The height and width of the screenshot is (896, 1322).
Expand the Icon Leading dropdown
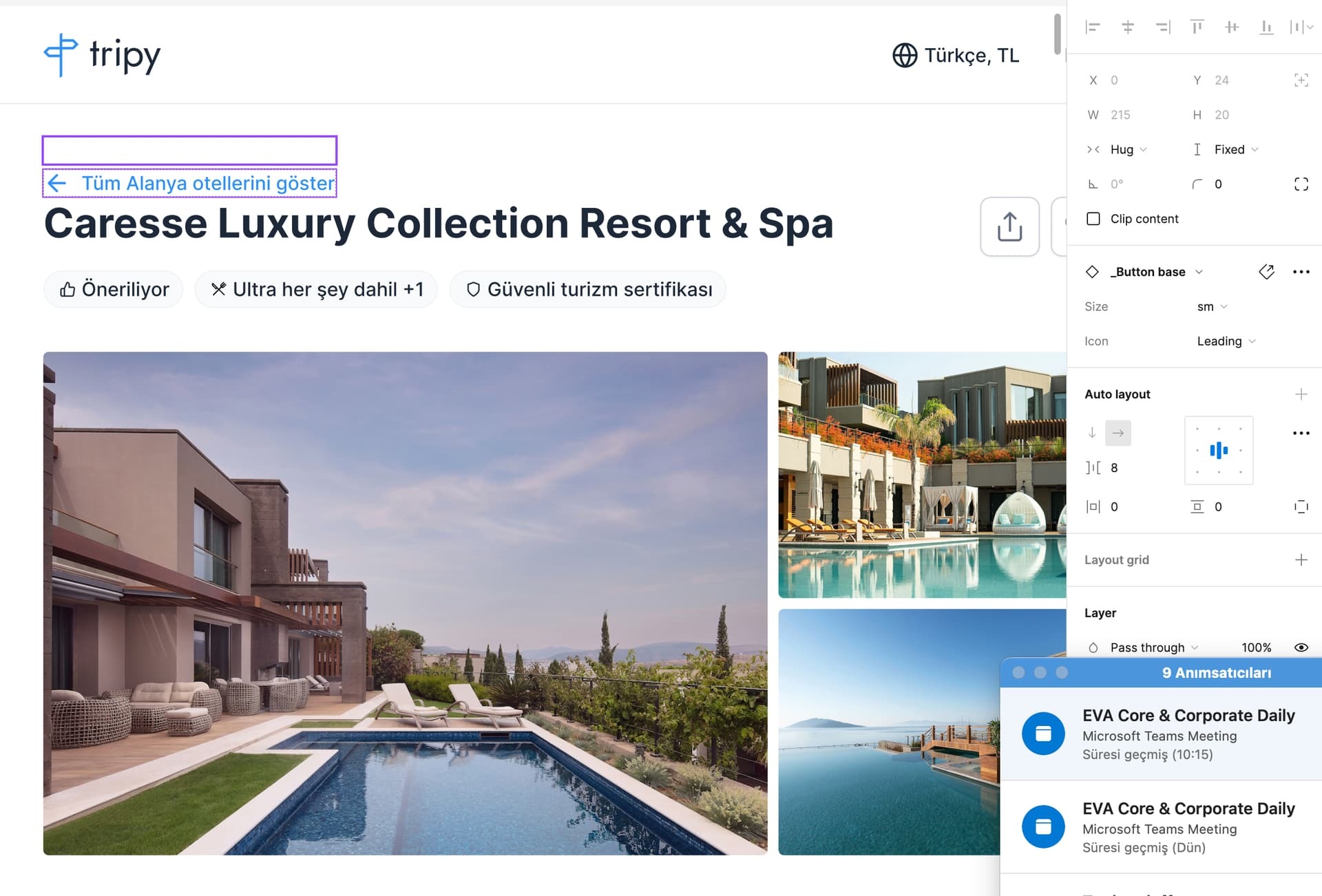[x=1226, y=341]
